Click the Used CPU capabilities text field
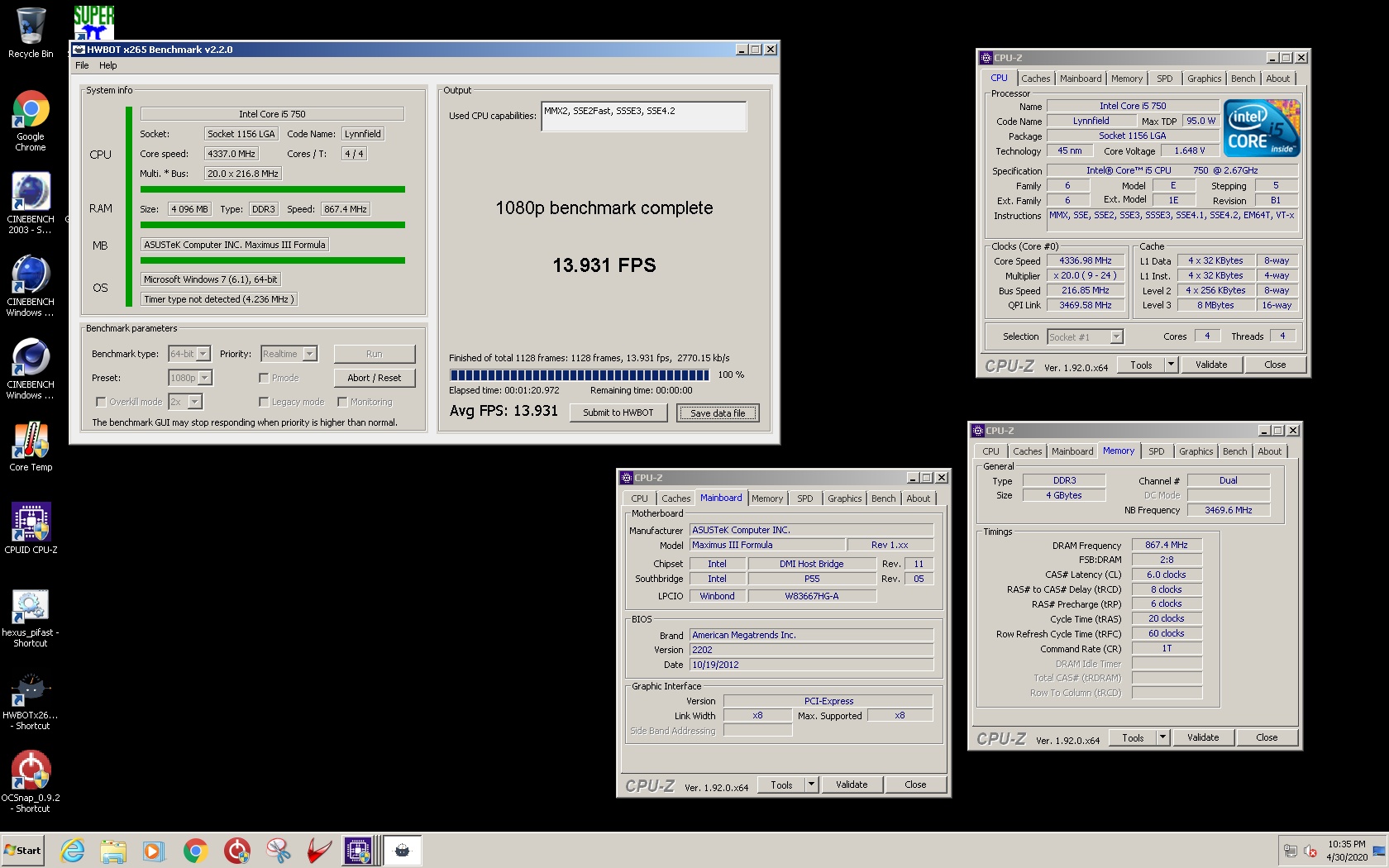The width and height of the screenshot is (1389, 868). coord(644,117)
